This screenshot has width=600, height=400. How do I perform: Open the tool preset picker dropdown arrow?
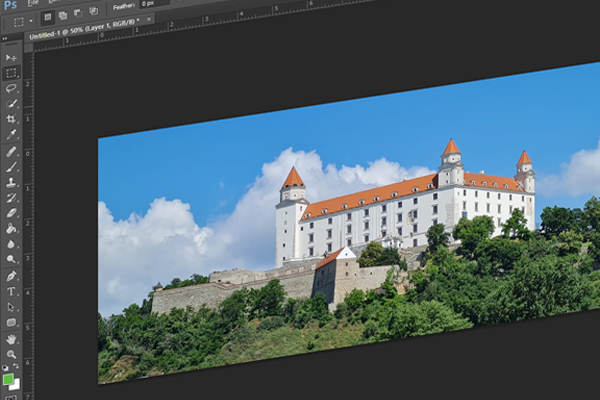31,21
